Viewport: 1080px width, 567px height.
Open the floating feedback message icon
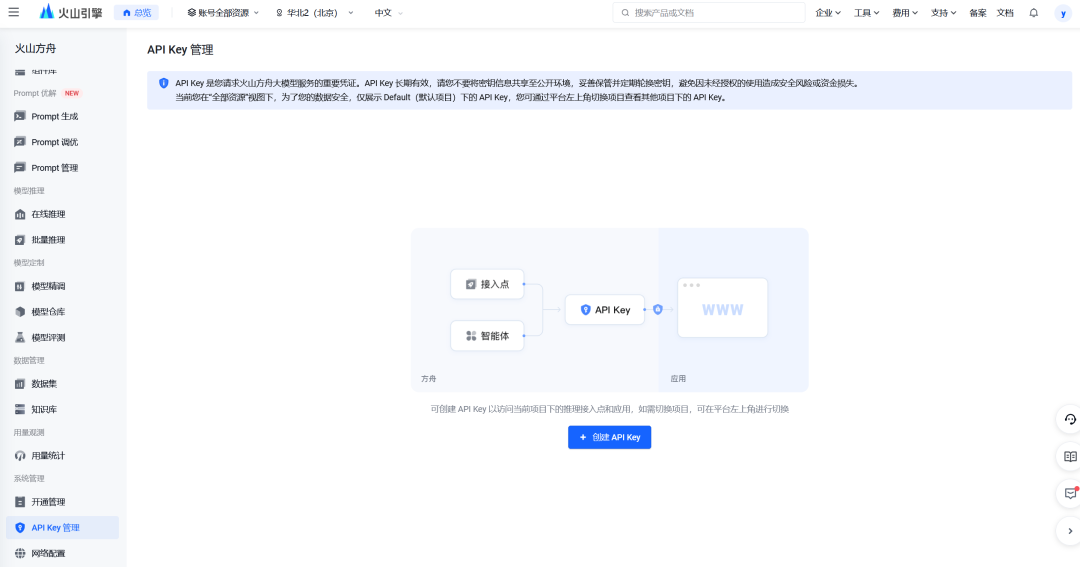point(1070,493)
